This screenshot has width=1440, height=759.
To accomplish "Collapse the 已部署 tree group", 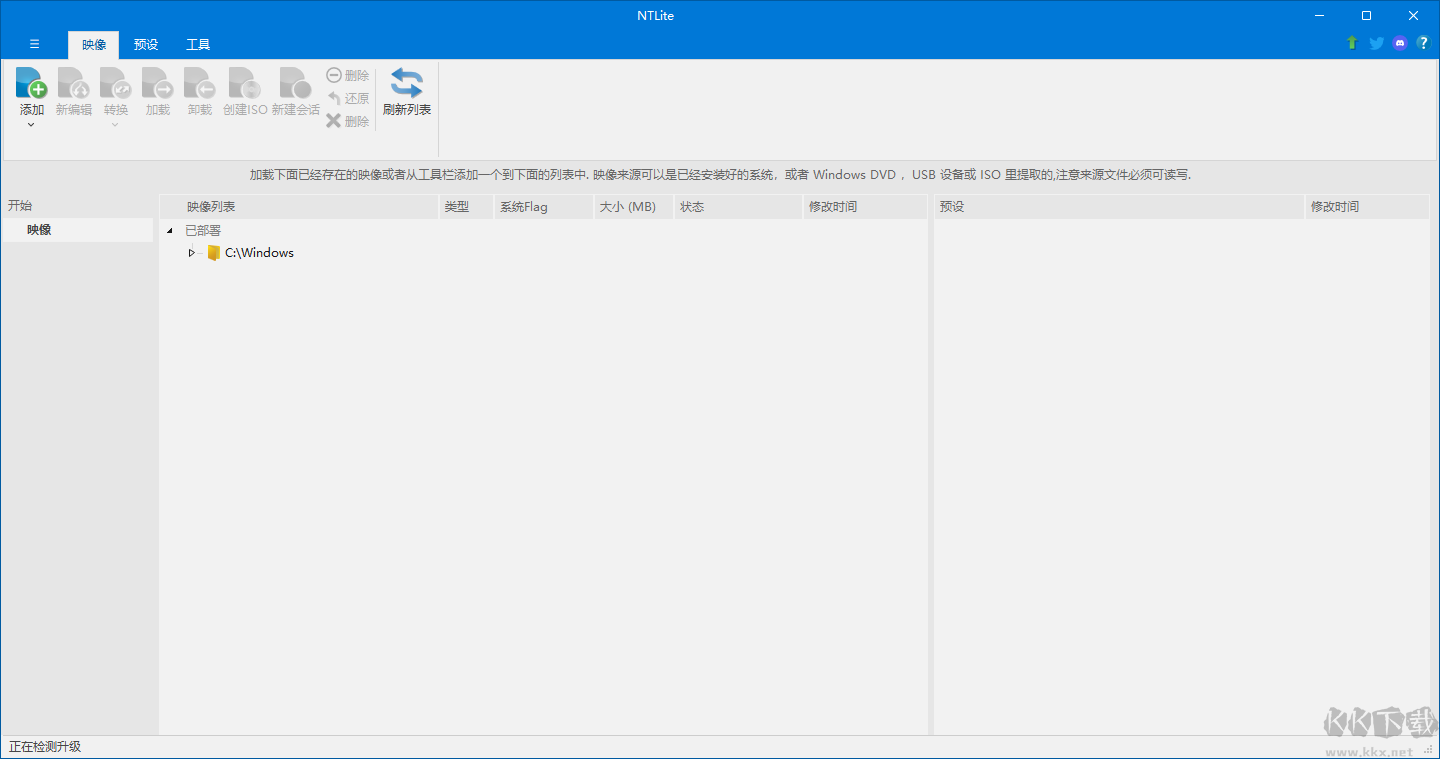I will click(169, 231).
